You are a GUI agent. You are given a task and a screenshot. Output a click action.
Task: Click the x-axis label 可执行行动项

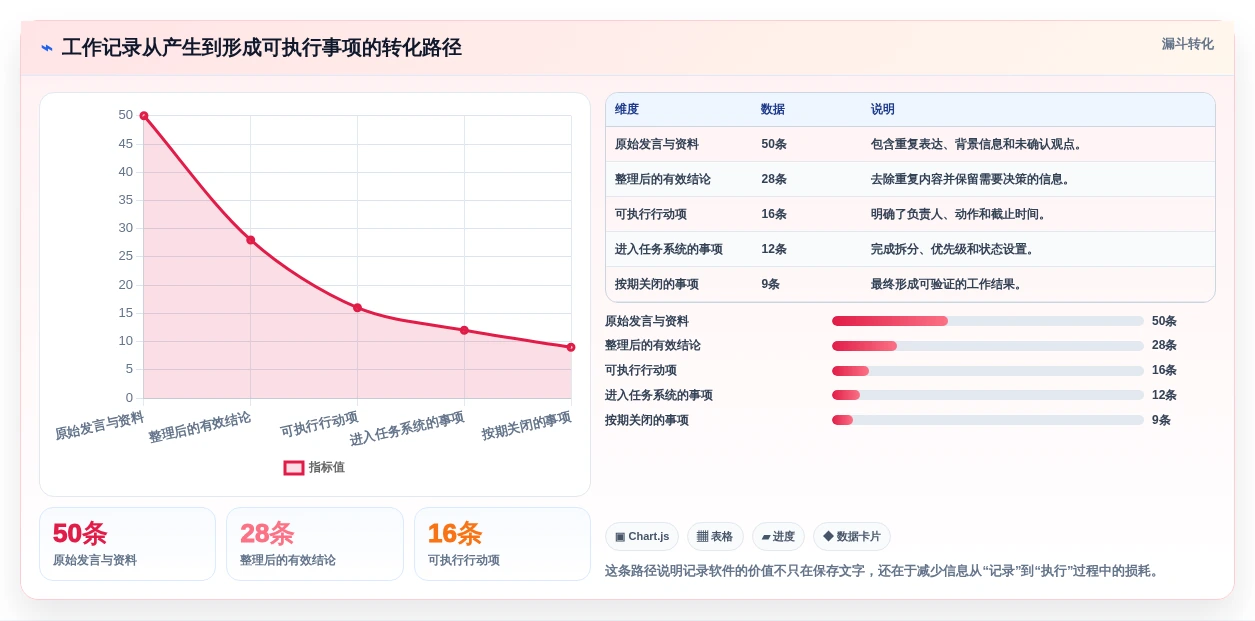click(x=320, y=424)
